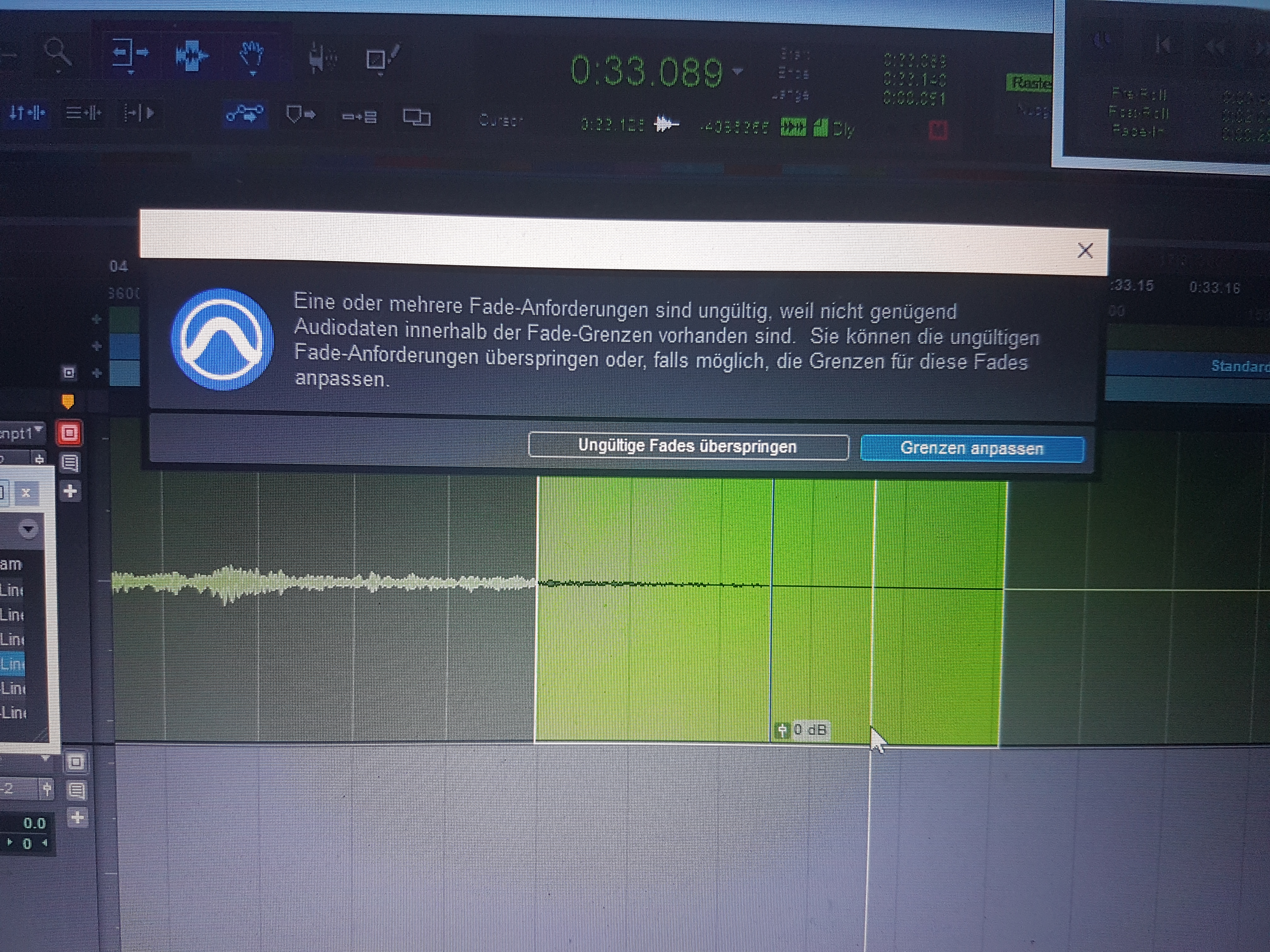The image size is (1270, 952).
Task: Select the Scrubber speaker tool
Action: [x=322, y=58]
